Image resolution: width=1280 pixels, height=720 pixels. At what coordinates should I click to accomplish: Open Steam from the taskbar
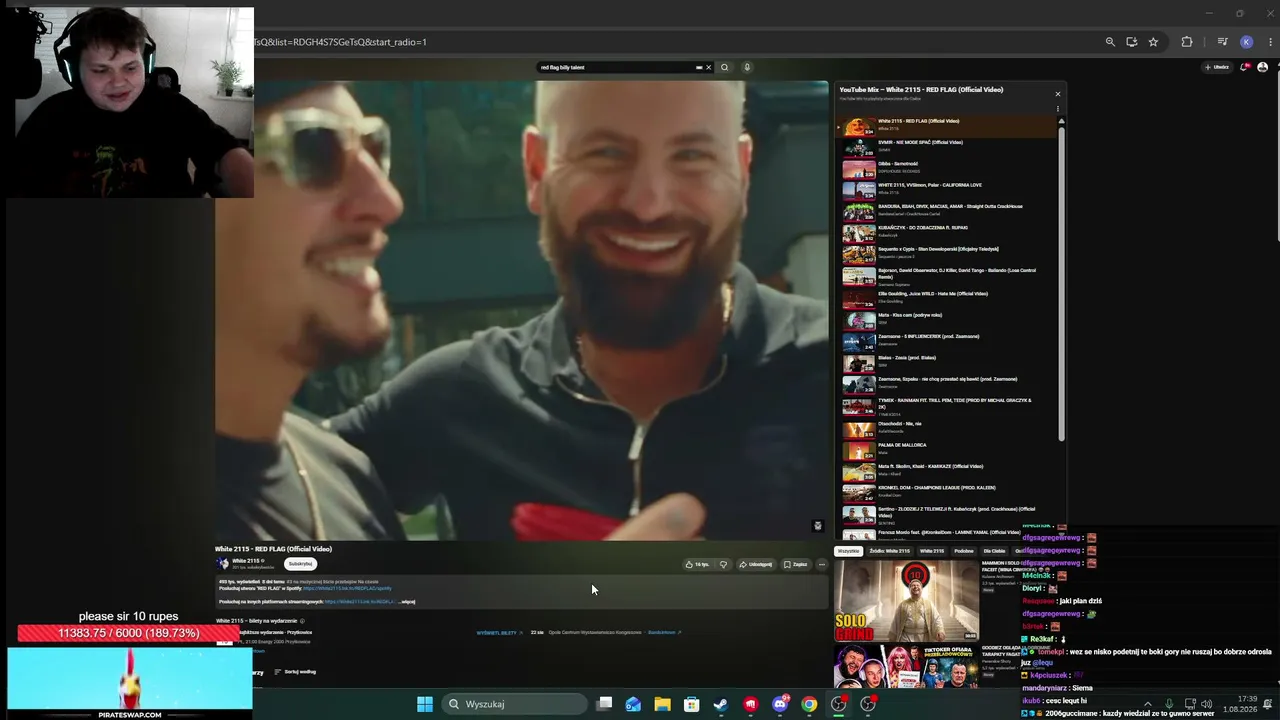tap(720, 704)
